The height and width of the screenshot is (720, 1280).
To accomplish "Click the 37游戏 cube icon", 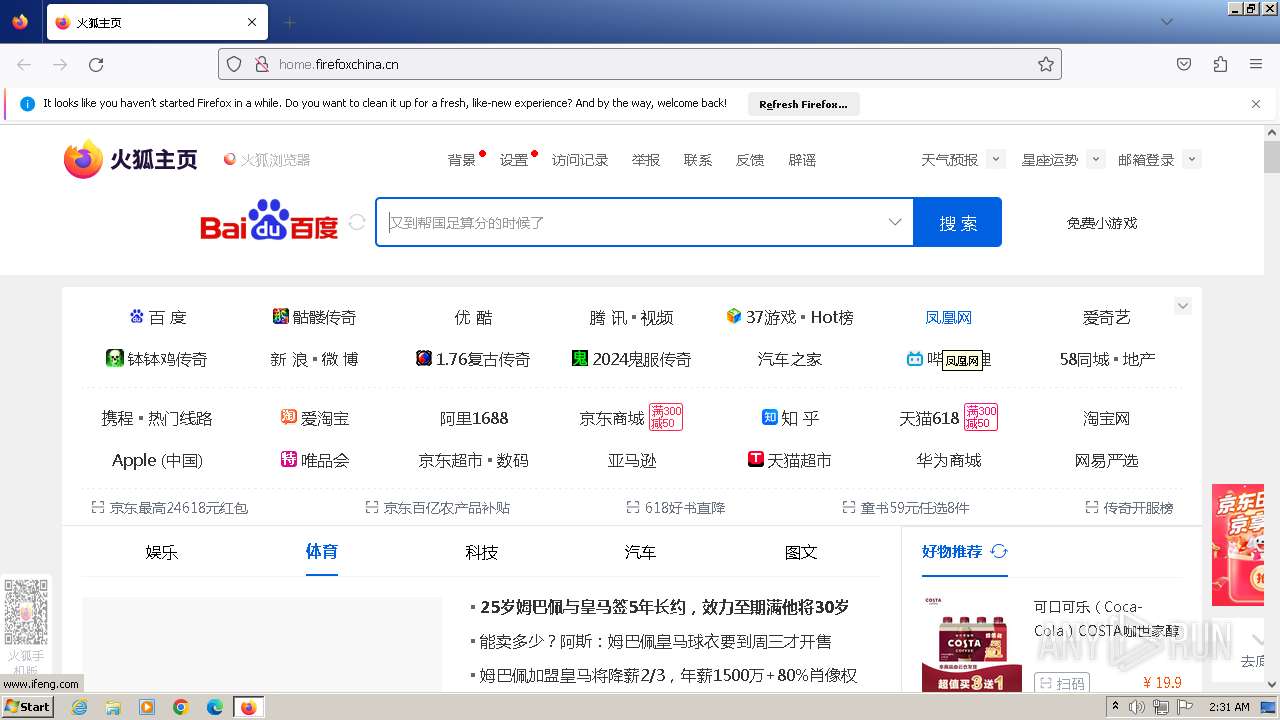I will point(734,316).
